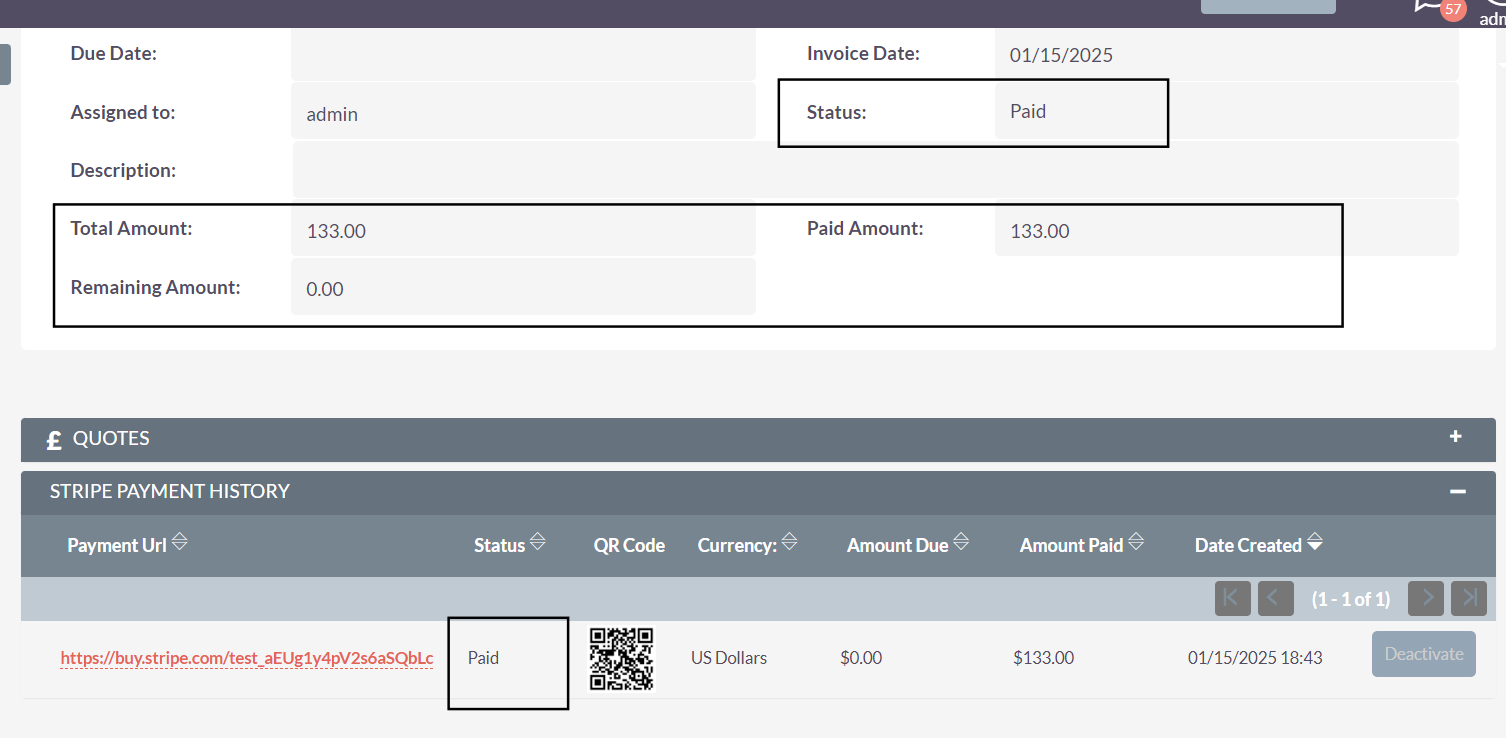Open the buy.stripe.com payment link
This screenshot has width=1506, height=738.
(x=247, y=658)
